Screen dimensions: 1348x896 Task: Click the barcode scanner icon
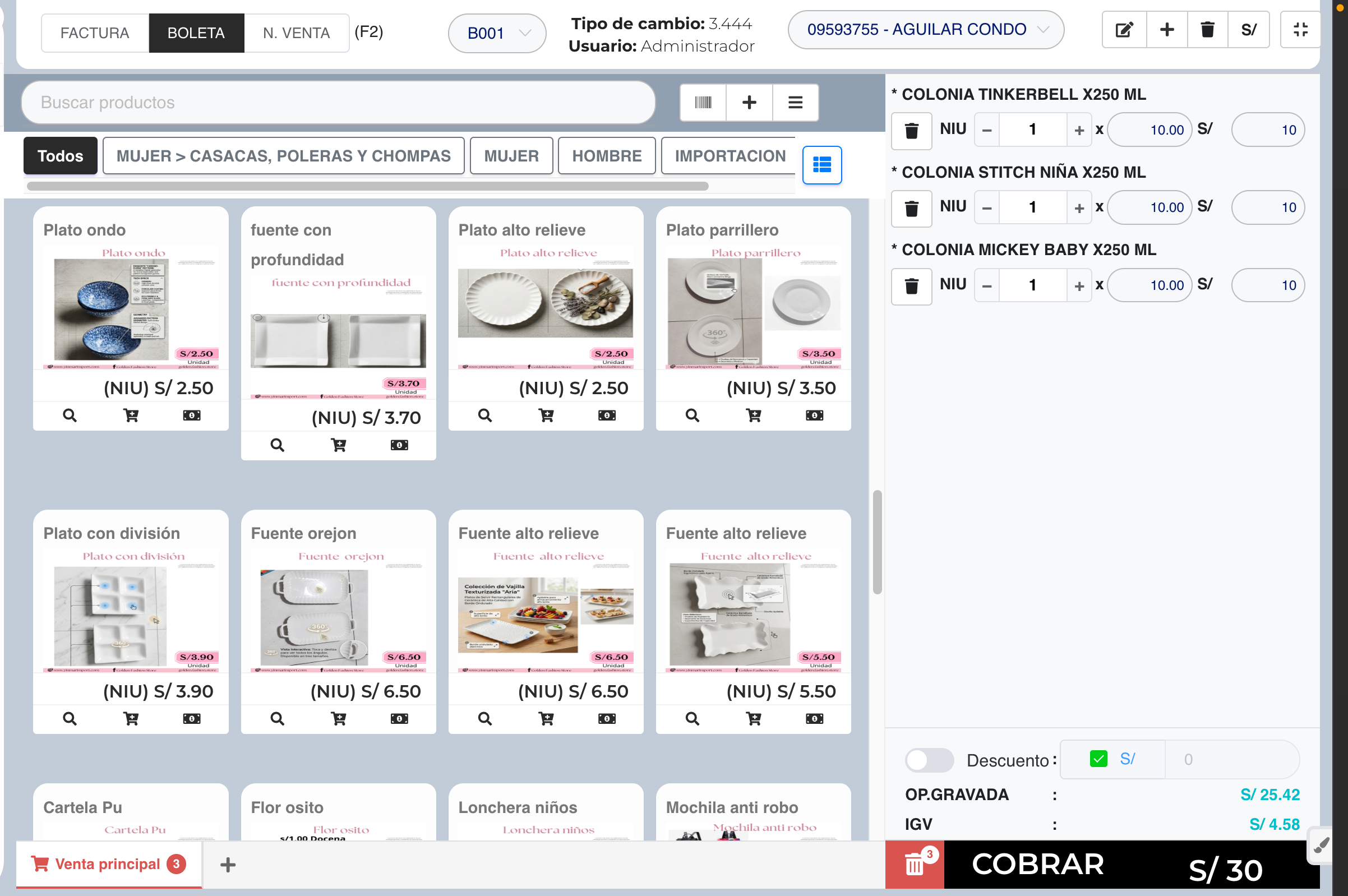click(702, 102)
